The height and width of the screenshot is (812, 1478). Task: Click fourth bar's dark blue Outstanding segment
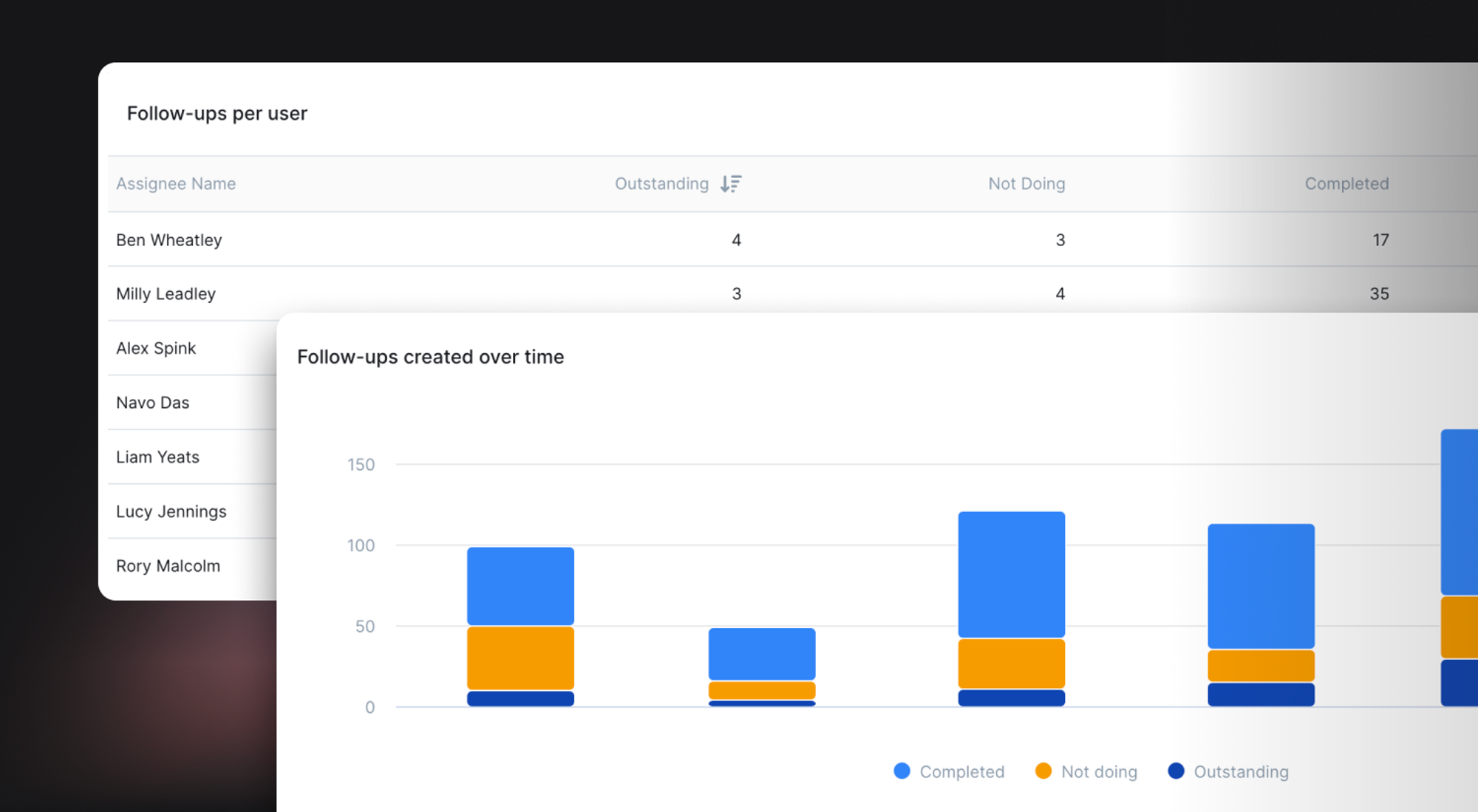point(1261,695)
